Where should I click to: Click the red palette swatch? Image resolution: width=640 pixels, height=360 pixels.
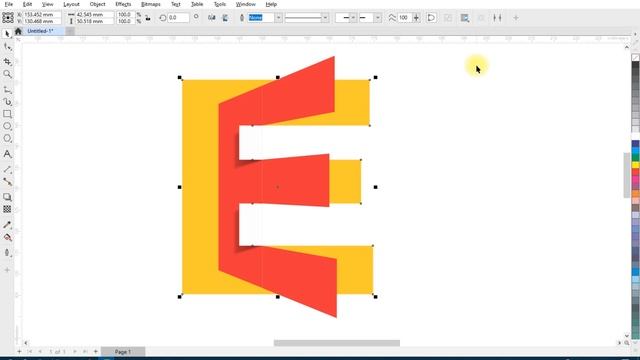pyautogui.click(x=636, y=171)
